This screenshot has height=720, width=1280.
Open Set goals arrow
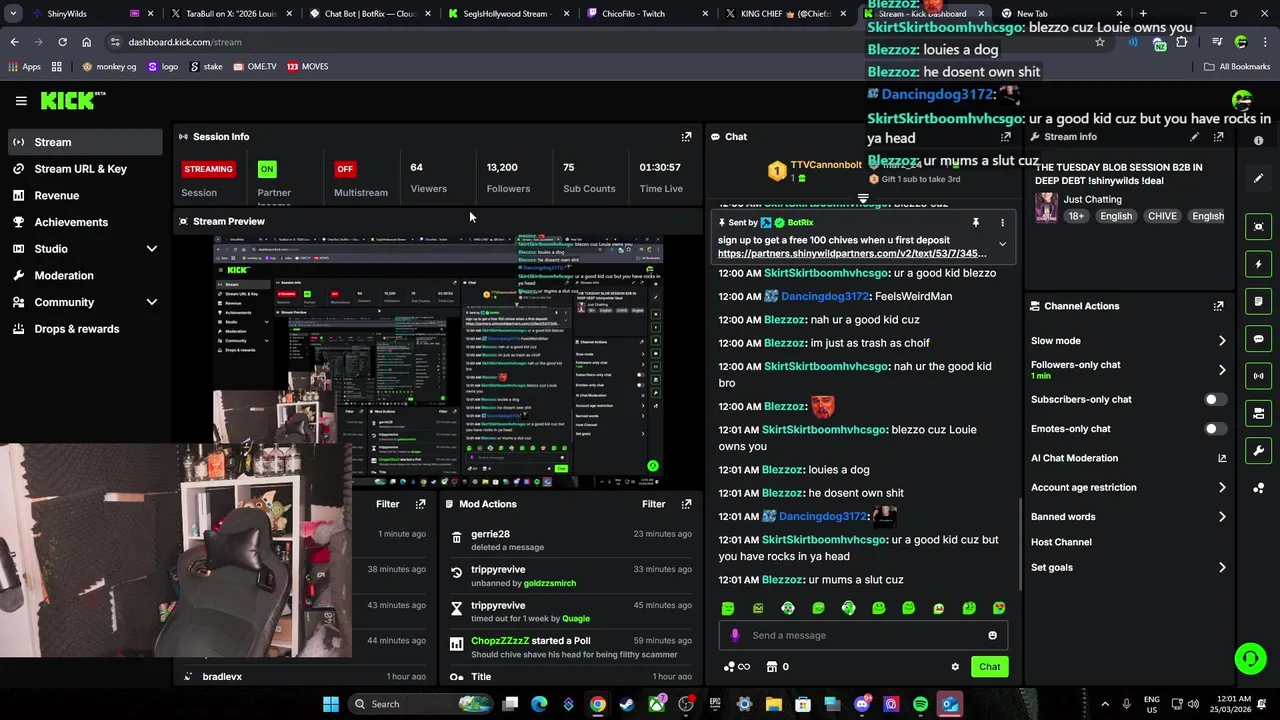[1222, 568]
